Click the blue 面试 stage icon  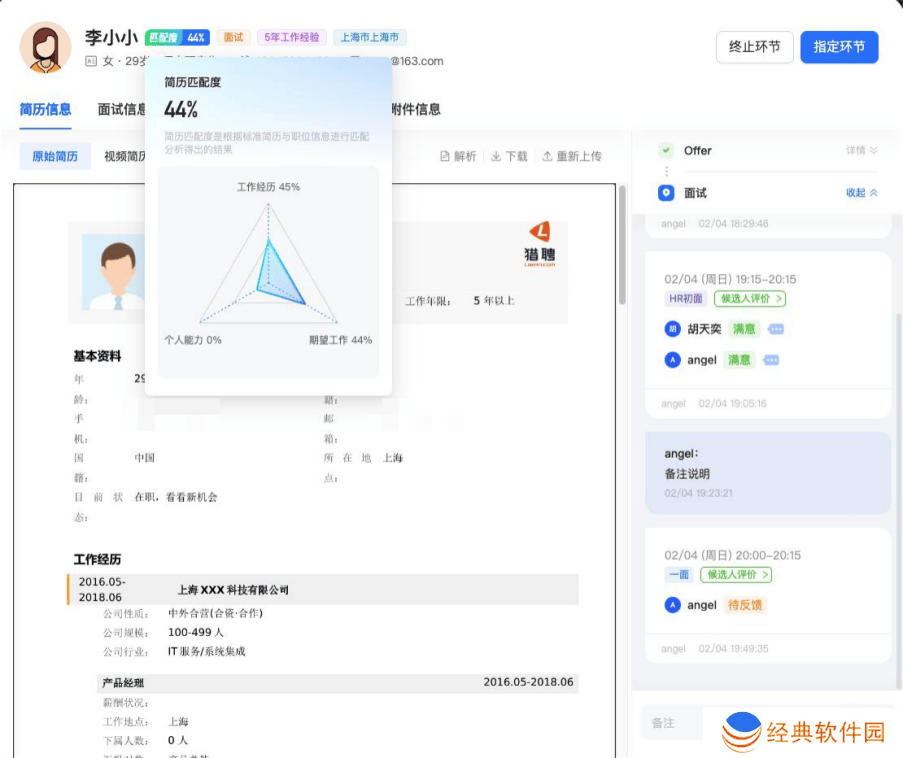(x=666, y=193)
